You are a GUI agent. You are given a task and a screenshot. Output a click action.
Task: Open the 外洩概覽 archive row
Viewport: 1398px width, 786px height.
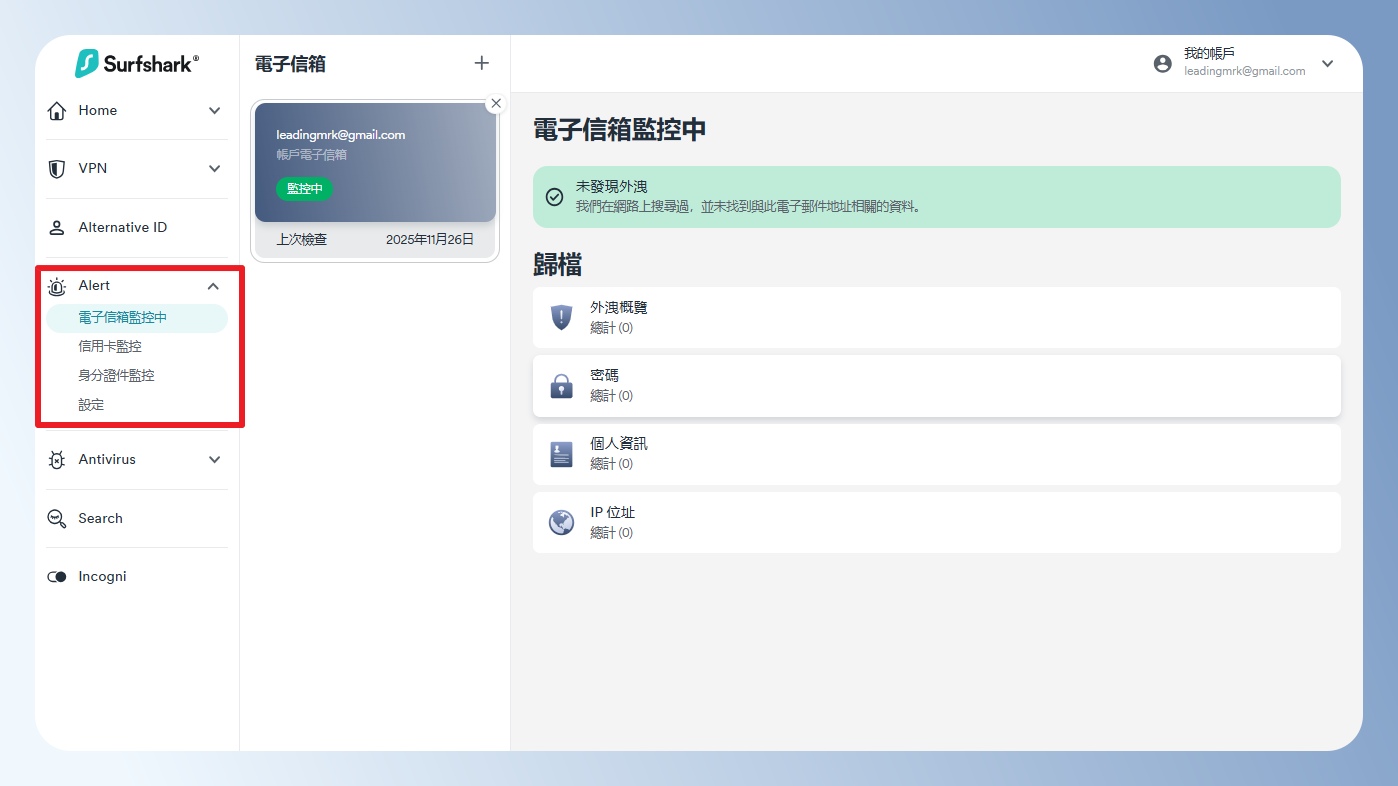(936, 317)
